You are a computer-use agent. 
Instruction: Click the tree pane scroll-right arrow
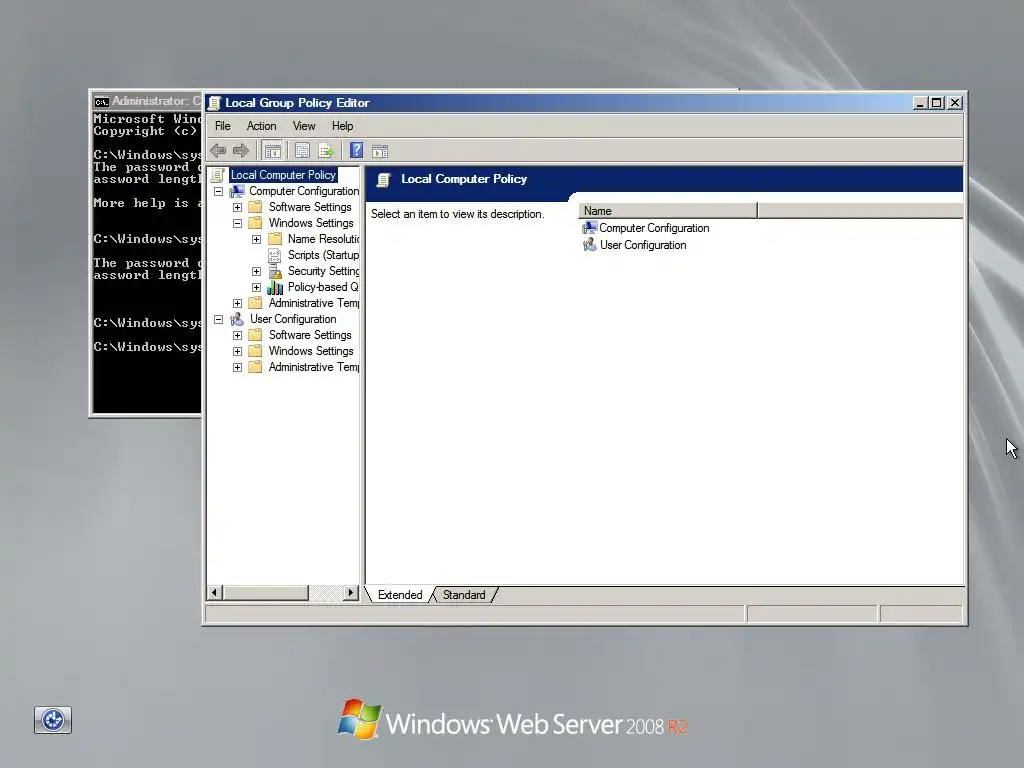[351, 592]
